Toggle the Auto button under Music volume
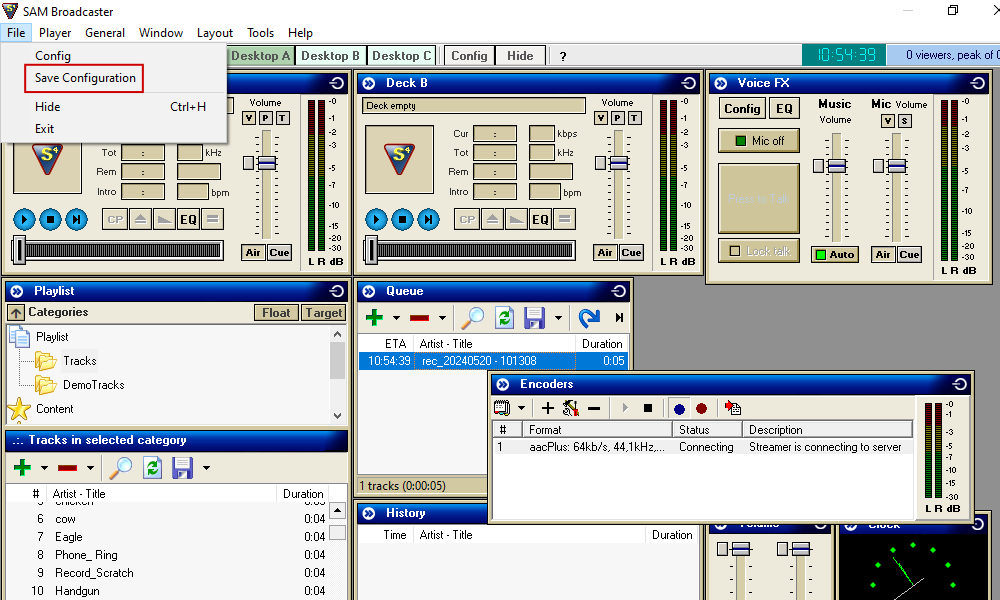1000x600 pixels. coord(834,255)
